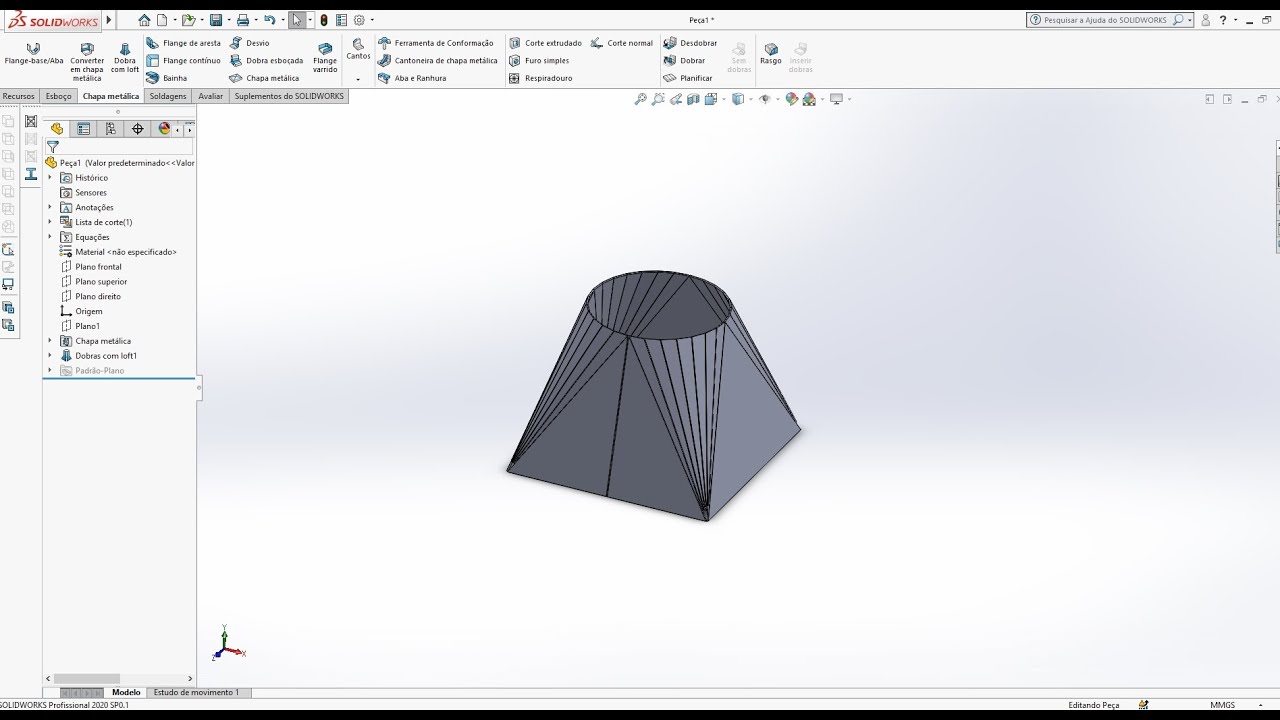Open DimXpertManager crosshair tab
The height and width of the screenshot is (720, 1280).
[138, 129]
